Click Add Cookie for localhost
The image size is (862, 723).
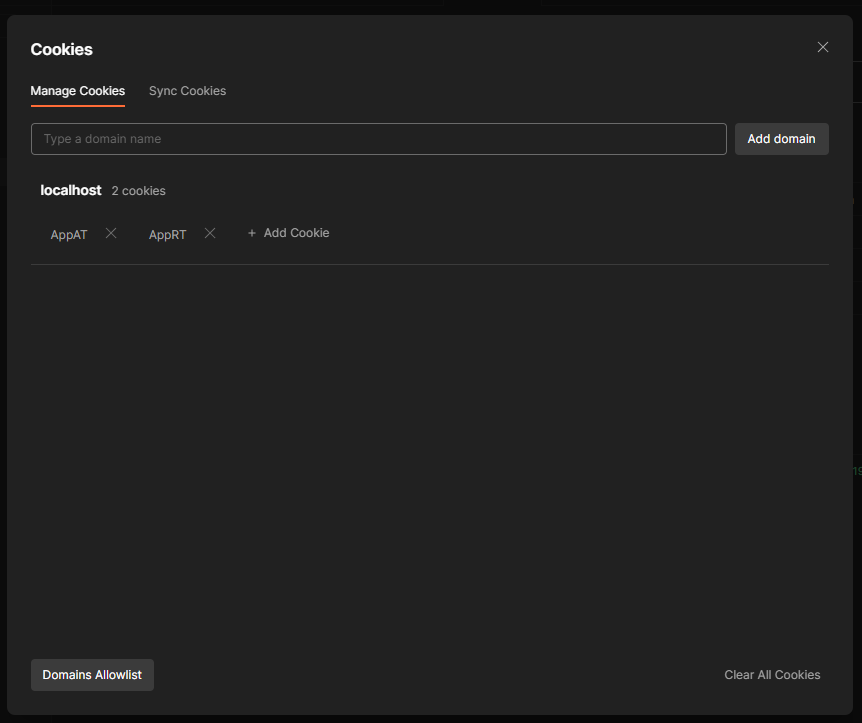289,233
